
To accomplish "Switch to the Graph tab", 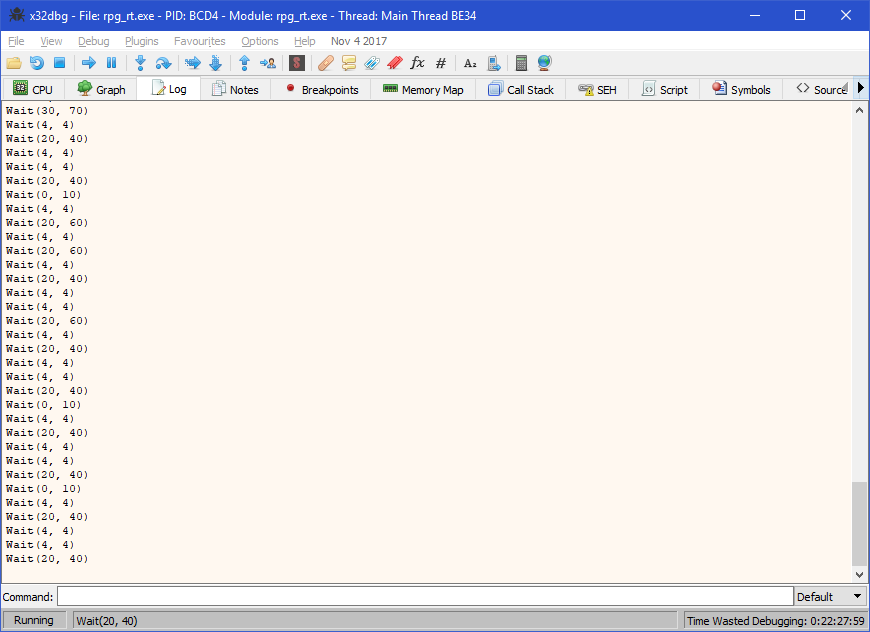I will (101, 89).
